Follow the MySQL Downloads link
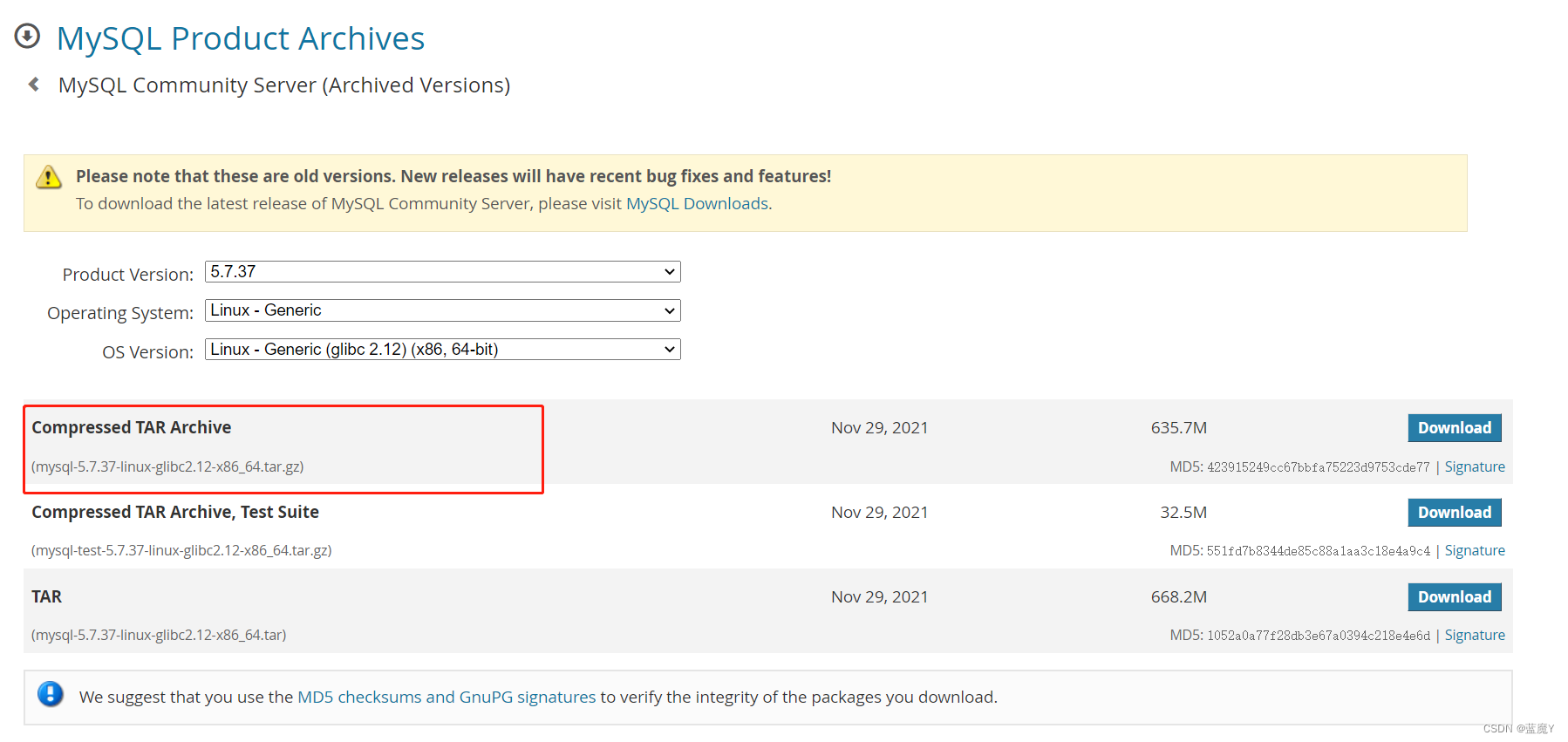Viewport: 1568px width, 742px height. pyautogui.click(x=697, y=203)
